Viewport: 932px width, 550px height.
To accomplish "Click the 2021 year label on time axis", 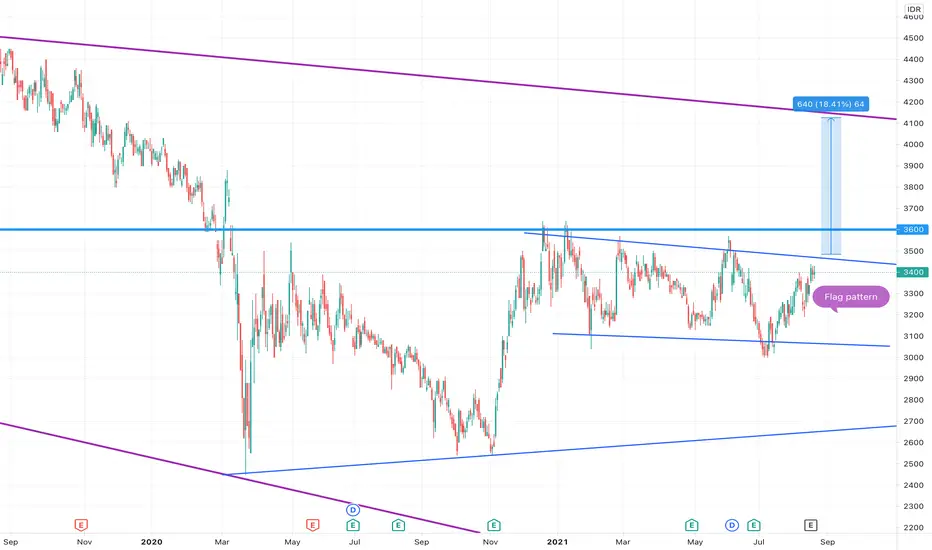I will [558, 542].
